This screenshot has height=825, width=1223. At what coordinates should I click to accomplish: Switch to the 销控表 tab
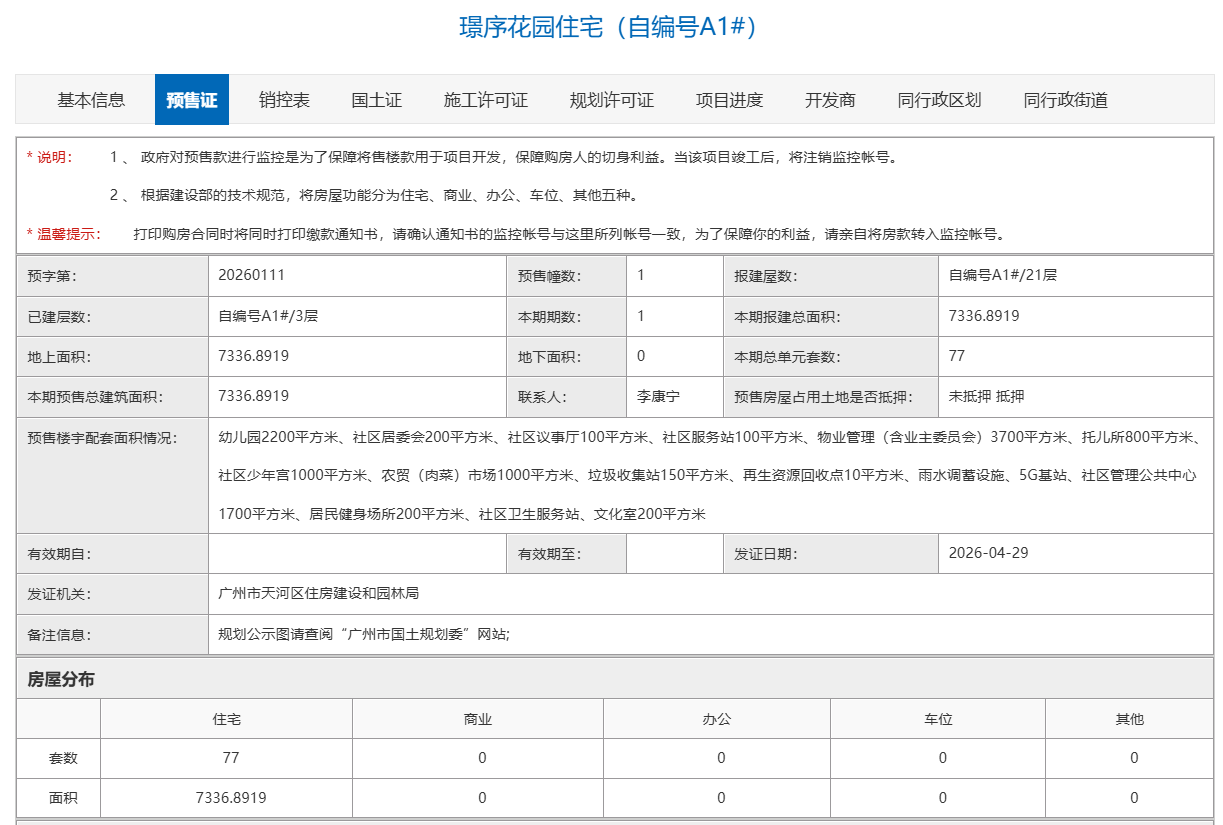coord(284,100)
